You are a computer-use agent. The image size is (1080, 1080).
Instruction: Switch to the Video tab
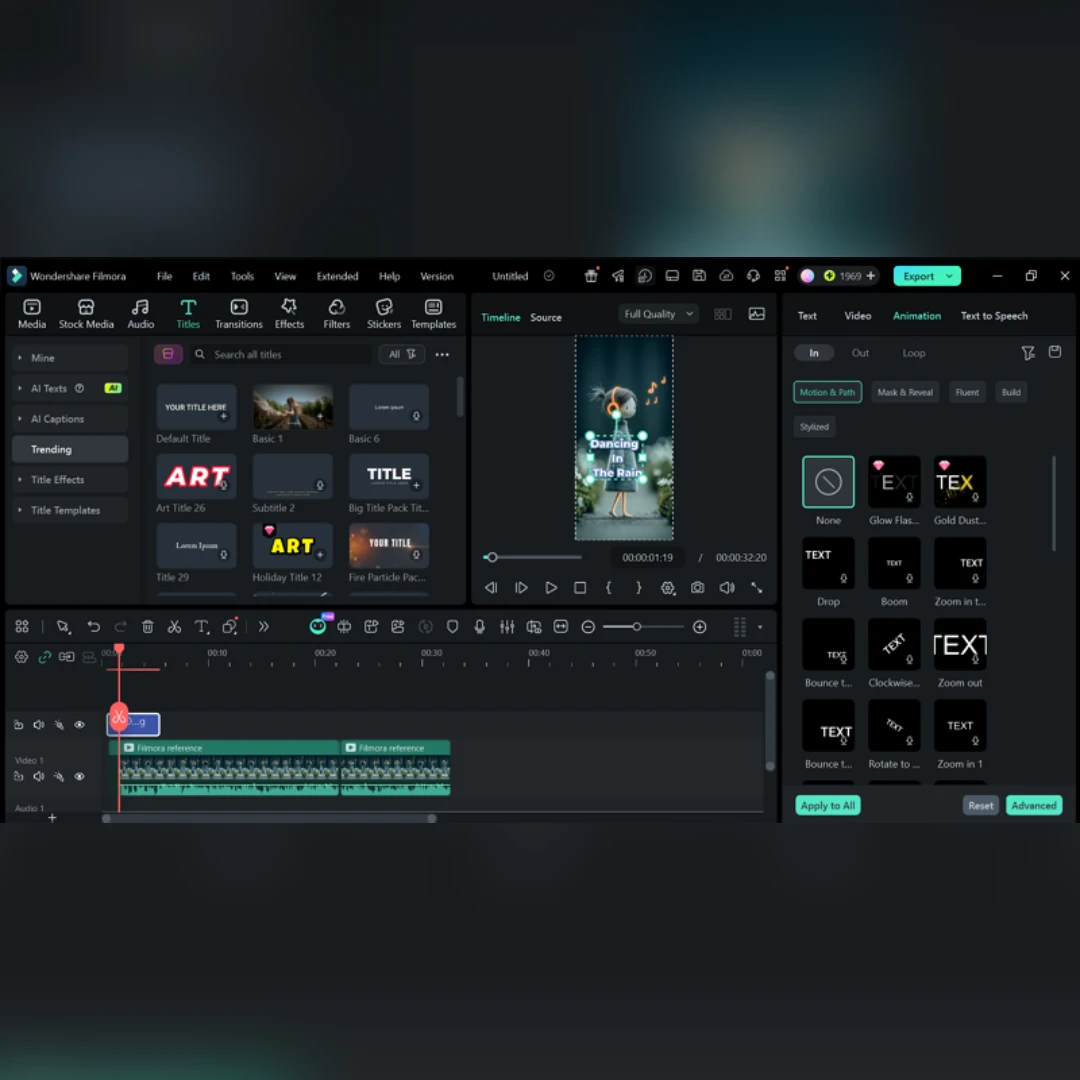click(x=858, y=315)
